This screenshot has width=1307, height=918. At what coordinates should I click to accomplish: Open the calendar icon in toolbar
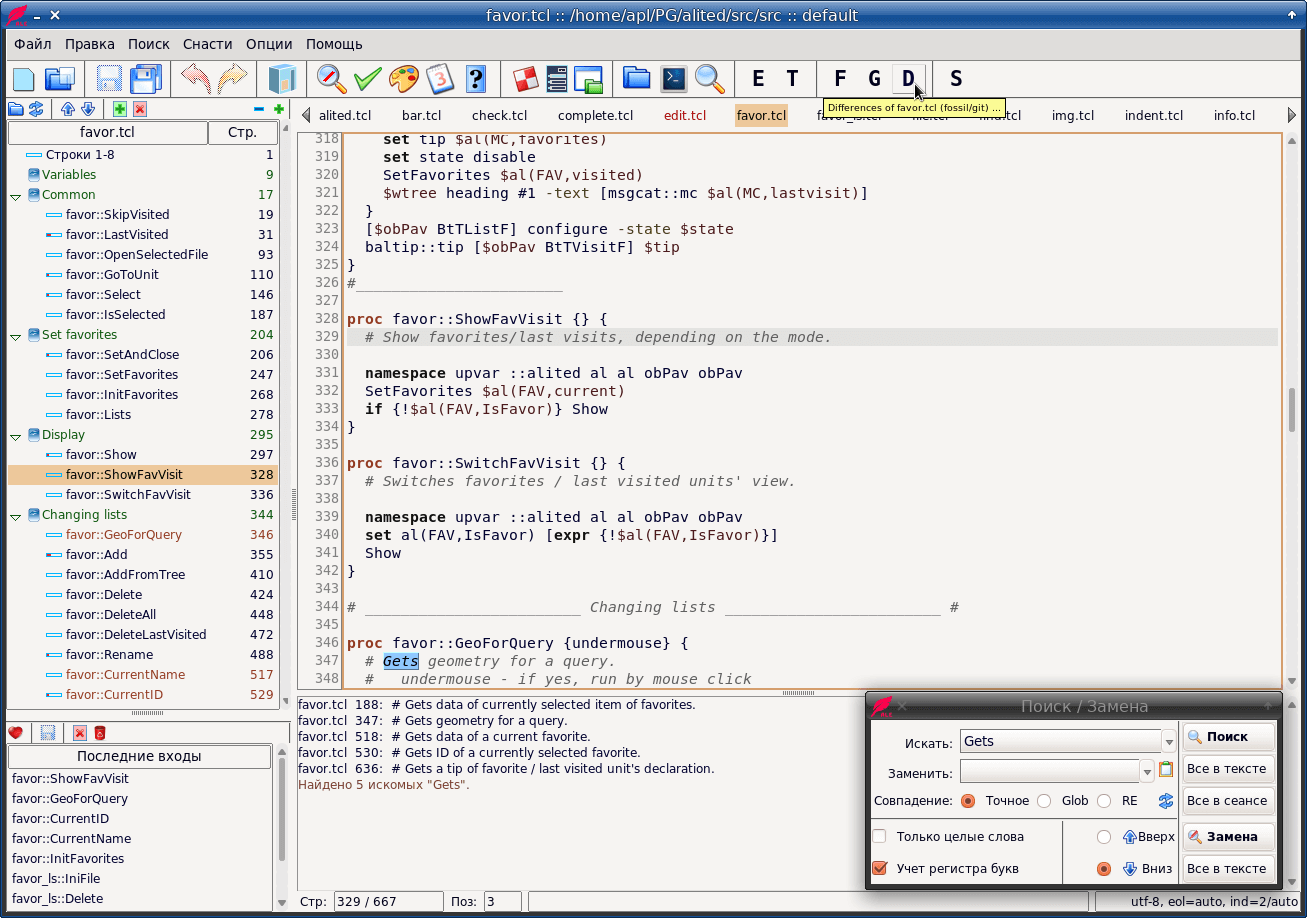tap(440, 78)
